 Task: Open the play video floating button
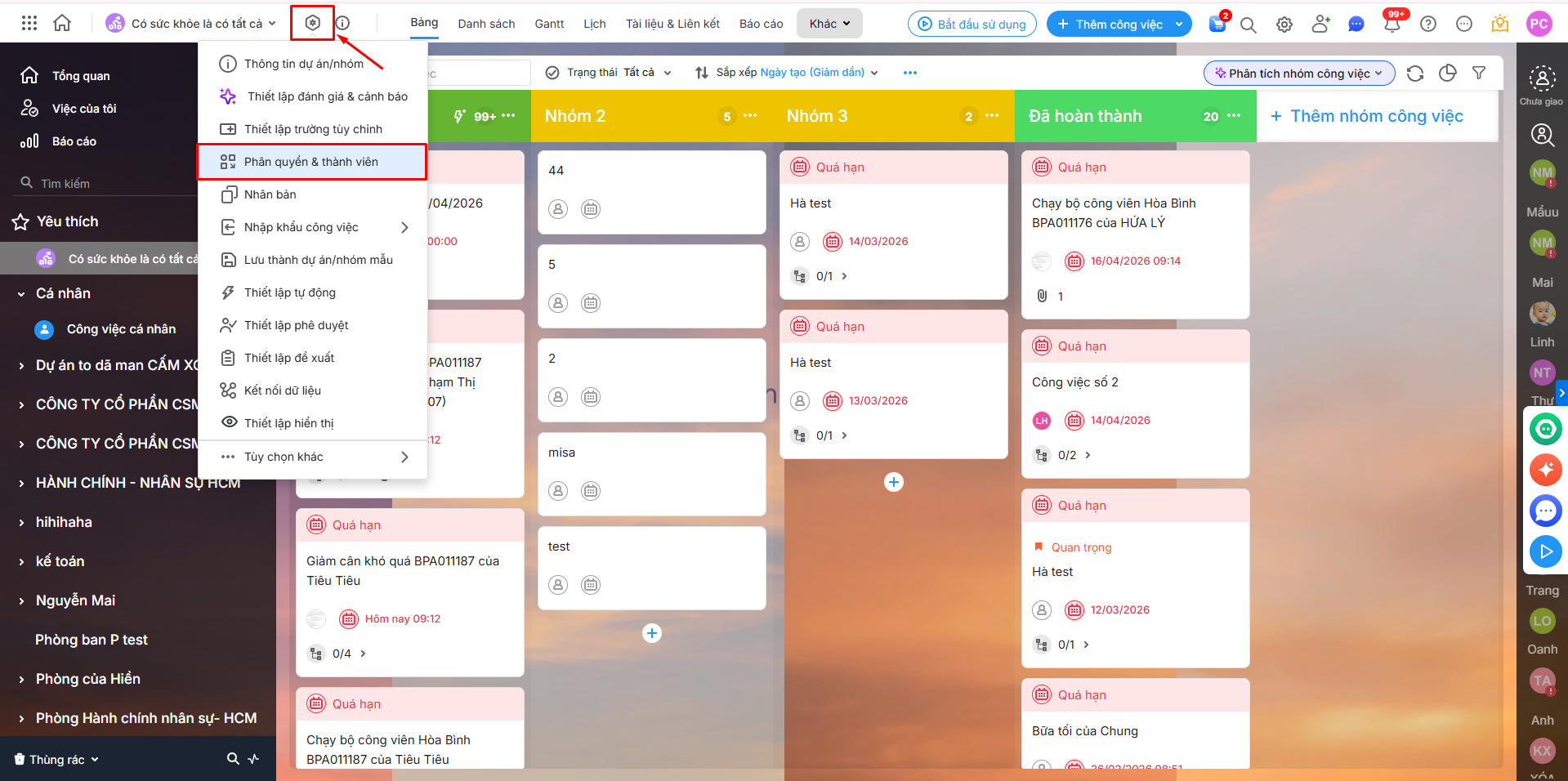point(1546,551)
